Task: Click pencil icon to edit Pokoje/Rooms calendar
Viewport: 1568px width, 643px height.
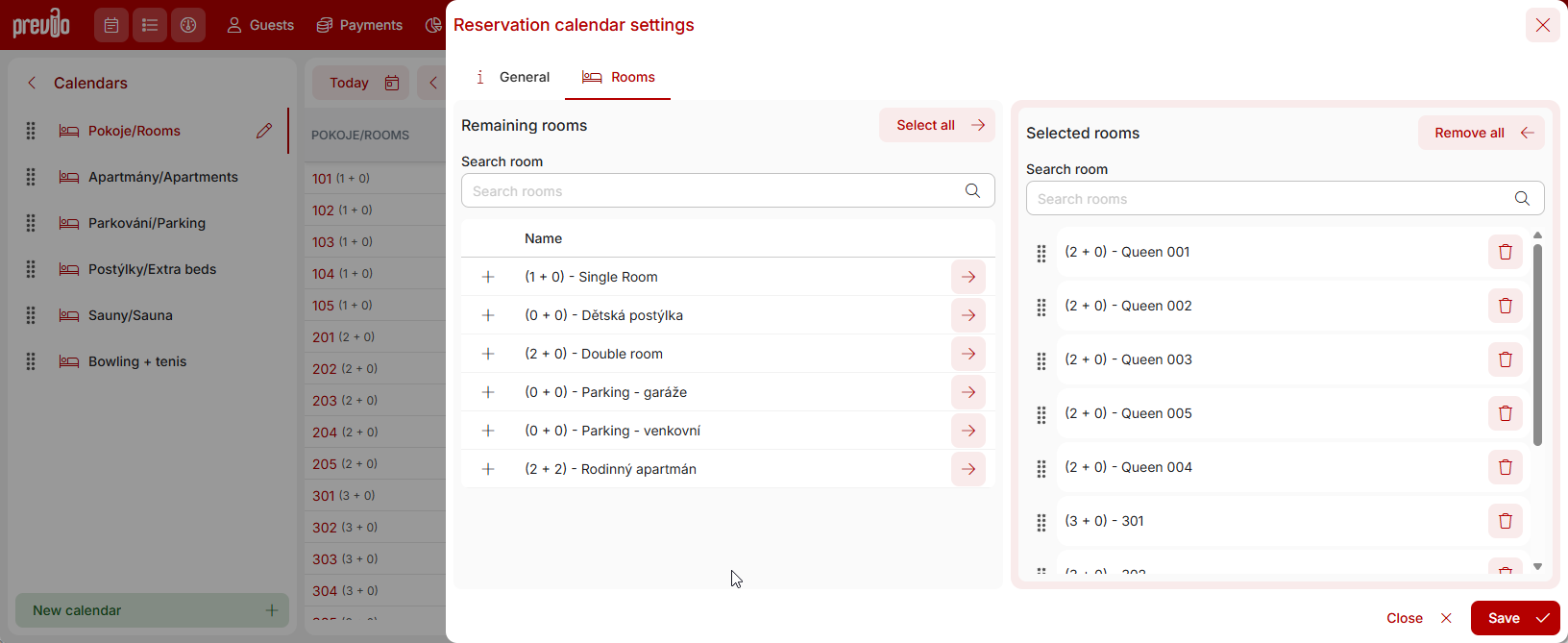Action: [264, 131]
